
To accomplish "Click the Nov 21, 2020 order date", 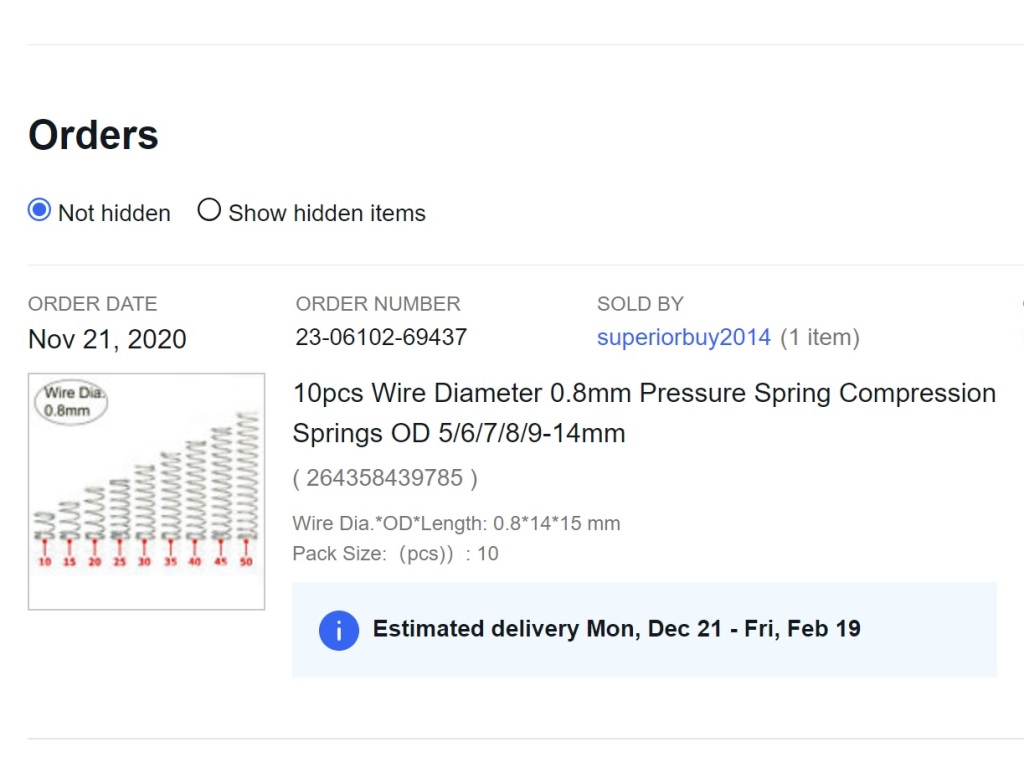I will 107,340.
